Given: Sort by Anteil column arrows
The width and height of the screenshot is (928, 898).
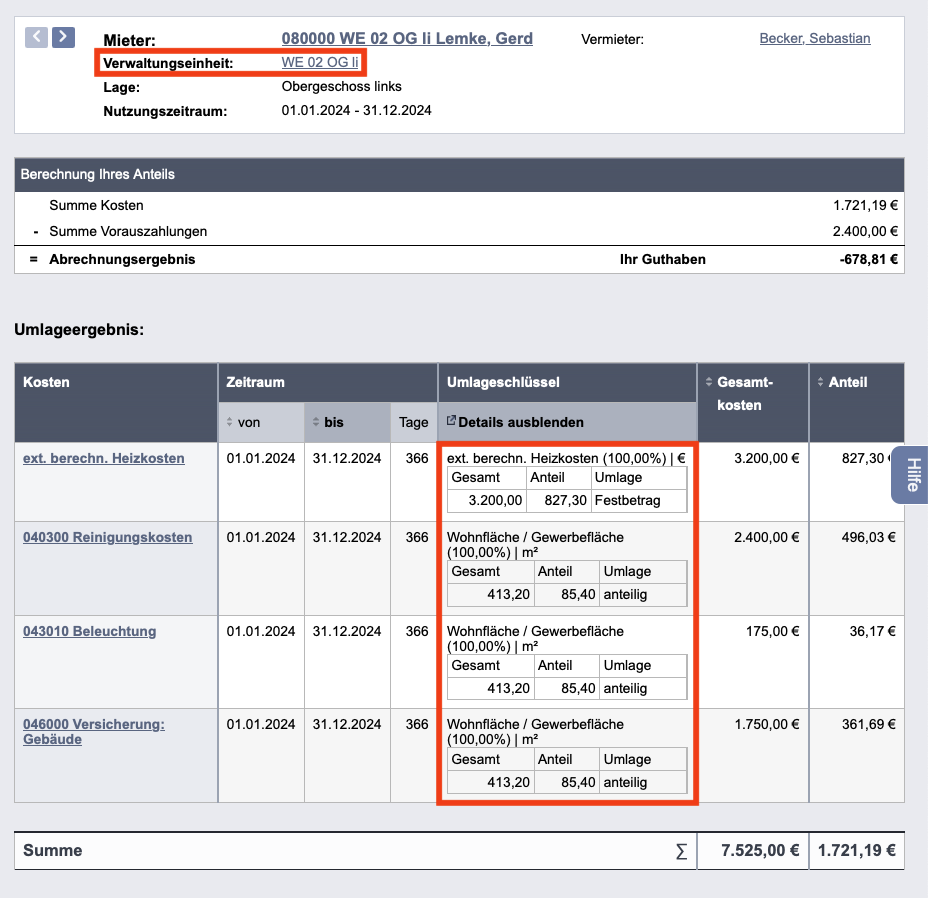Looking at the screenshot, I should click(x=820, y=382).
